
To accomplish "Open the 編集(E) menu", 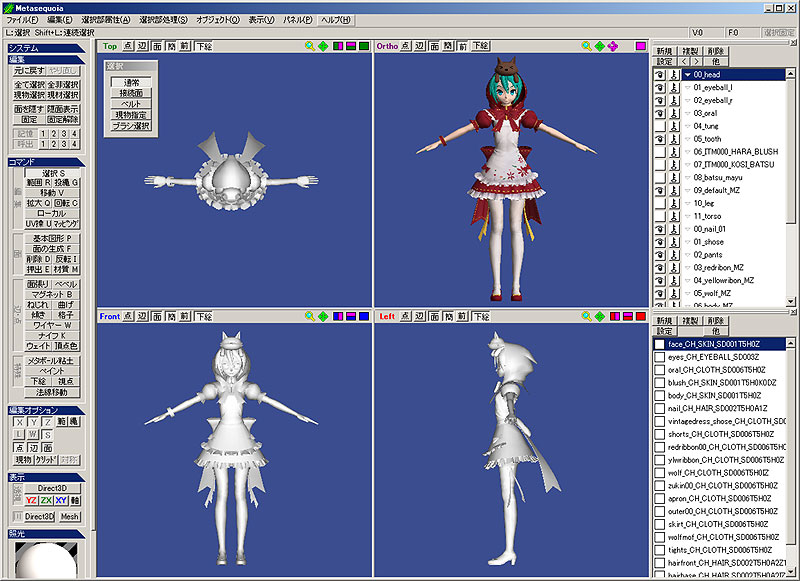I will [60, 20].
